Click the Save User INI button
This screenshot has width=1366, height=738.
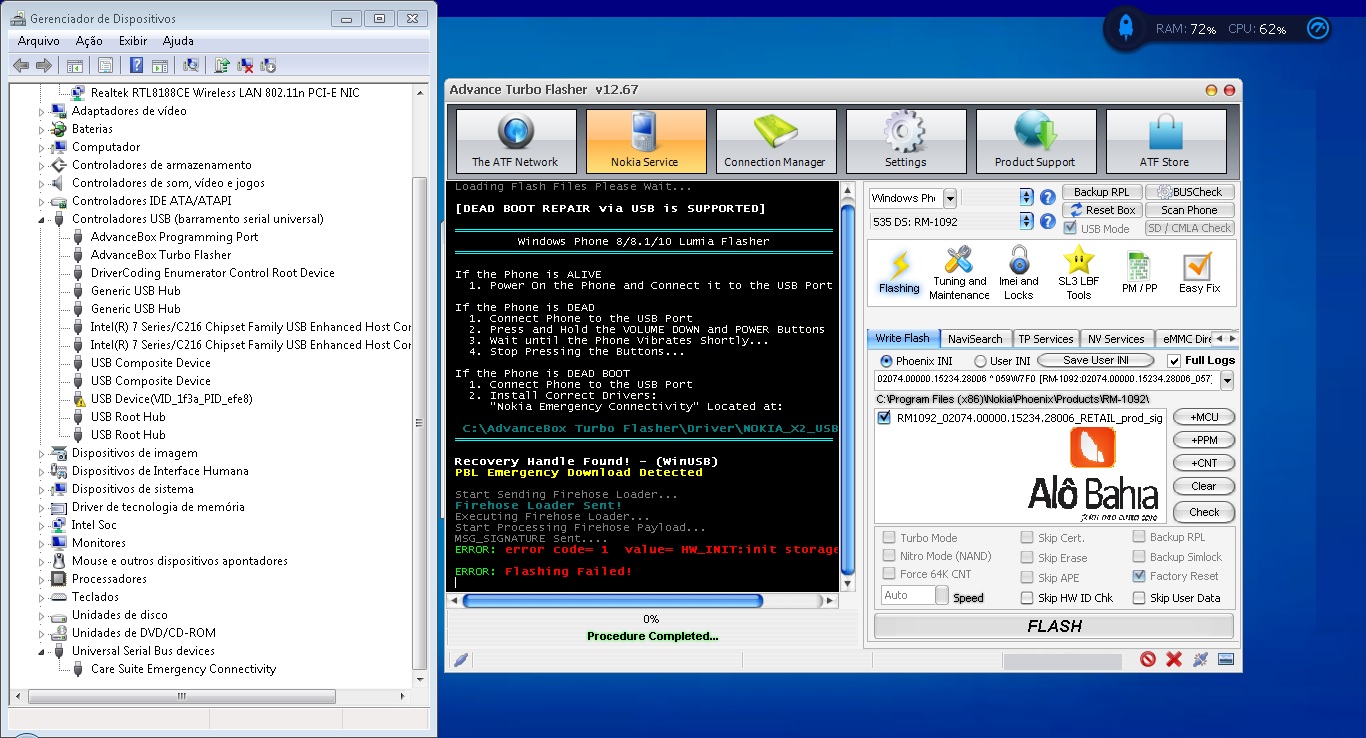[1095, 360]
